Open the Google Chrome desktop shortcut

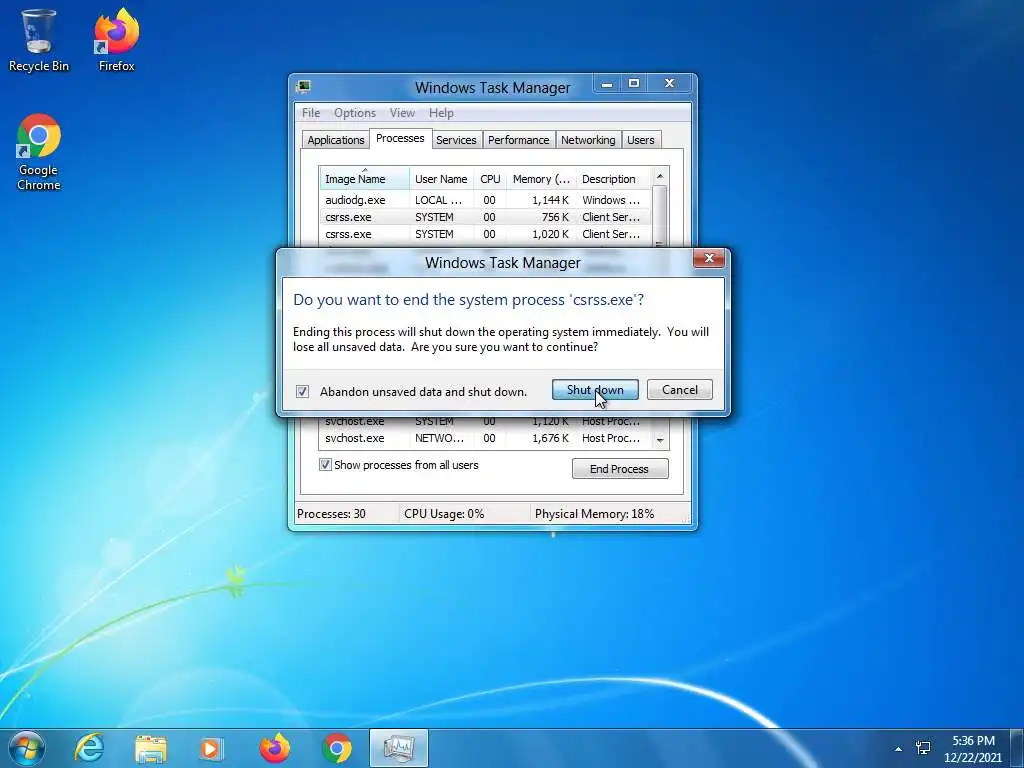coord(39,152)
